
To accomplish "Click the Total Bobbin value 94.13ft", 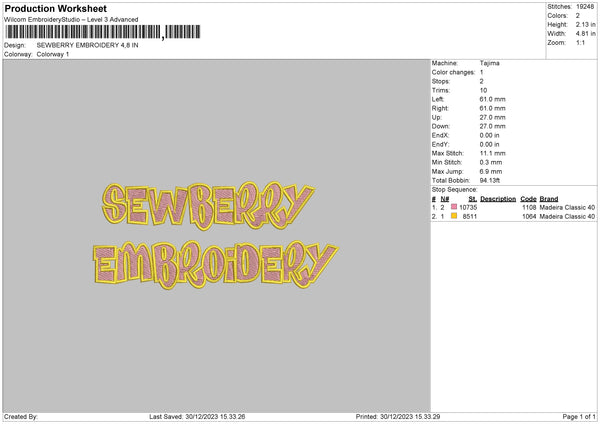I will click(490, 180).
